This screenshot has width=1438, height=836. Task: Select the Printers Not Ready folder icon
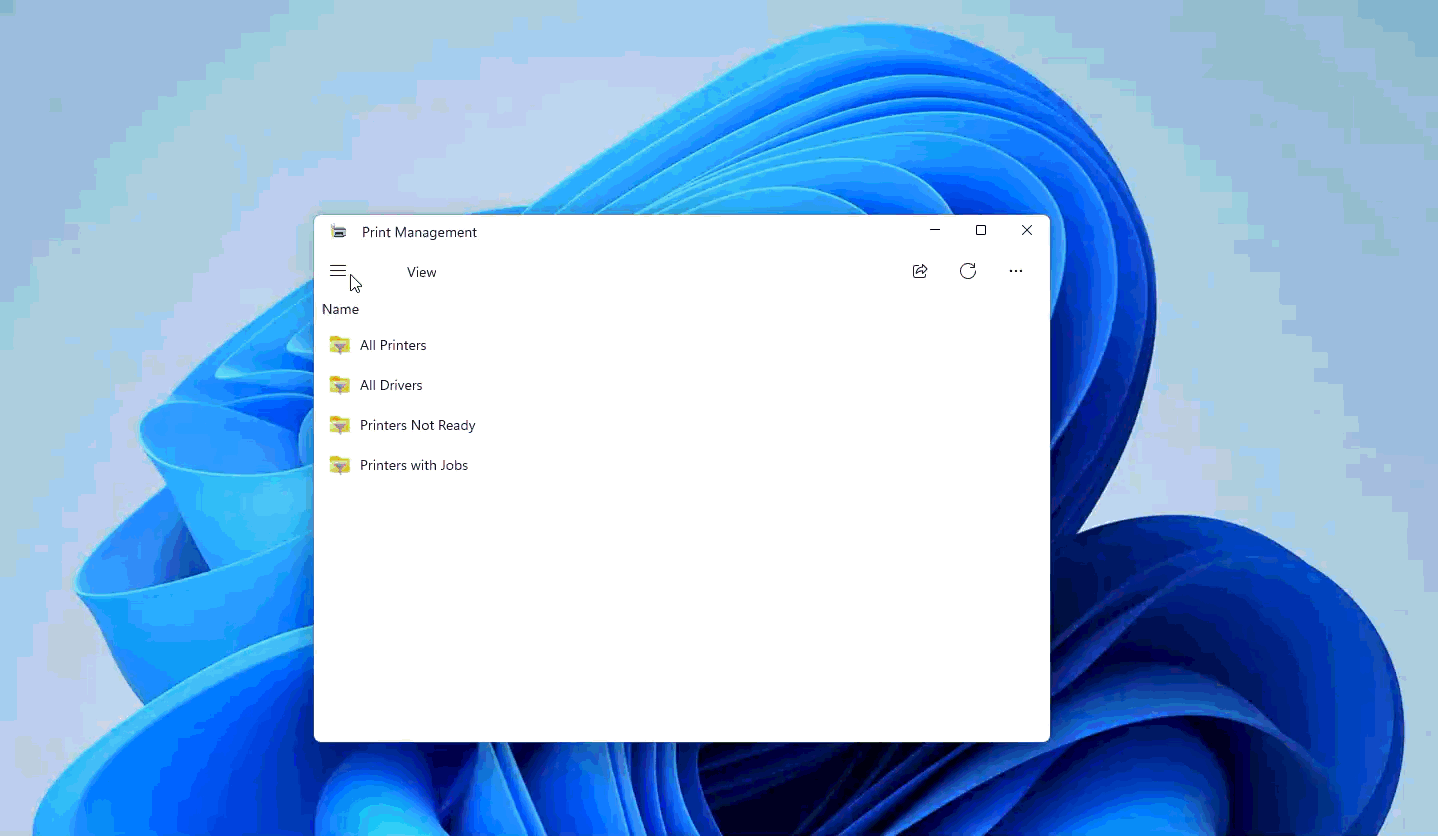[x=340, y=425]
